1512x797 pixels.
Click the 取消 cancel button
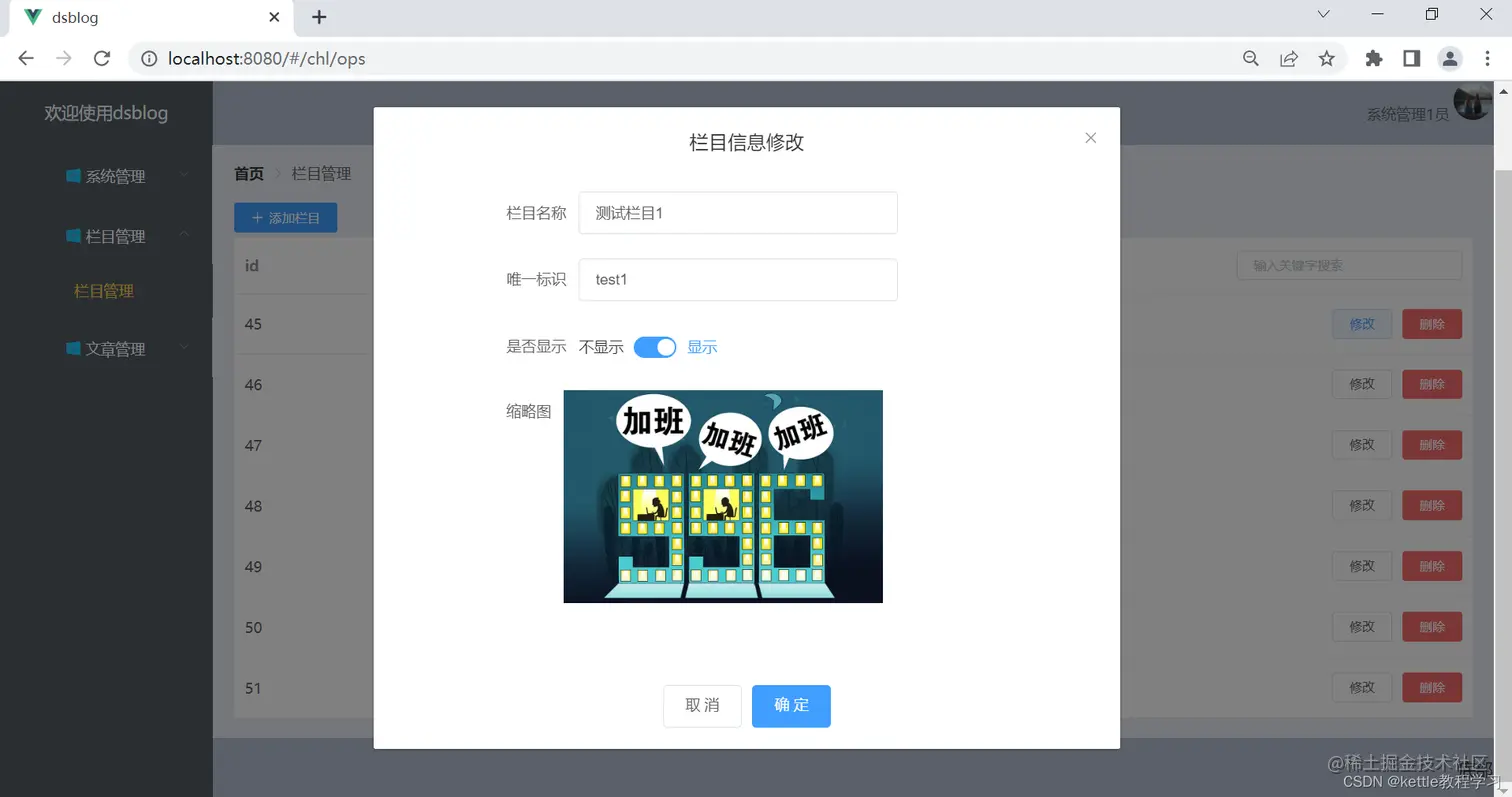click(701, 706)
